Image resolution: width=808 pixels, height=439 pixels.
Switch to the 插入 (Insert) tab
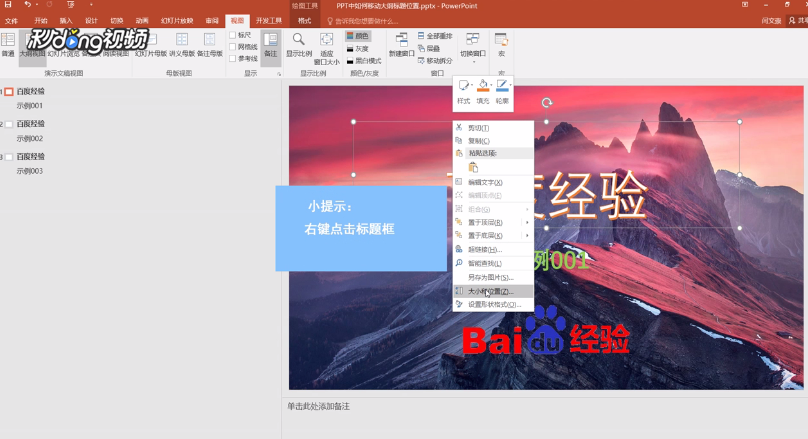[66, 21]
